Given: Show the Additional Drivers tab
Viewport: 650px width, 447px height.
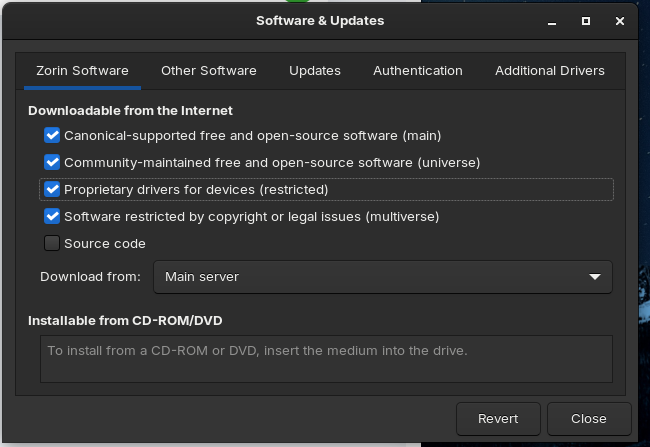Looking at the screenshot, I should [549, 71].
